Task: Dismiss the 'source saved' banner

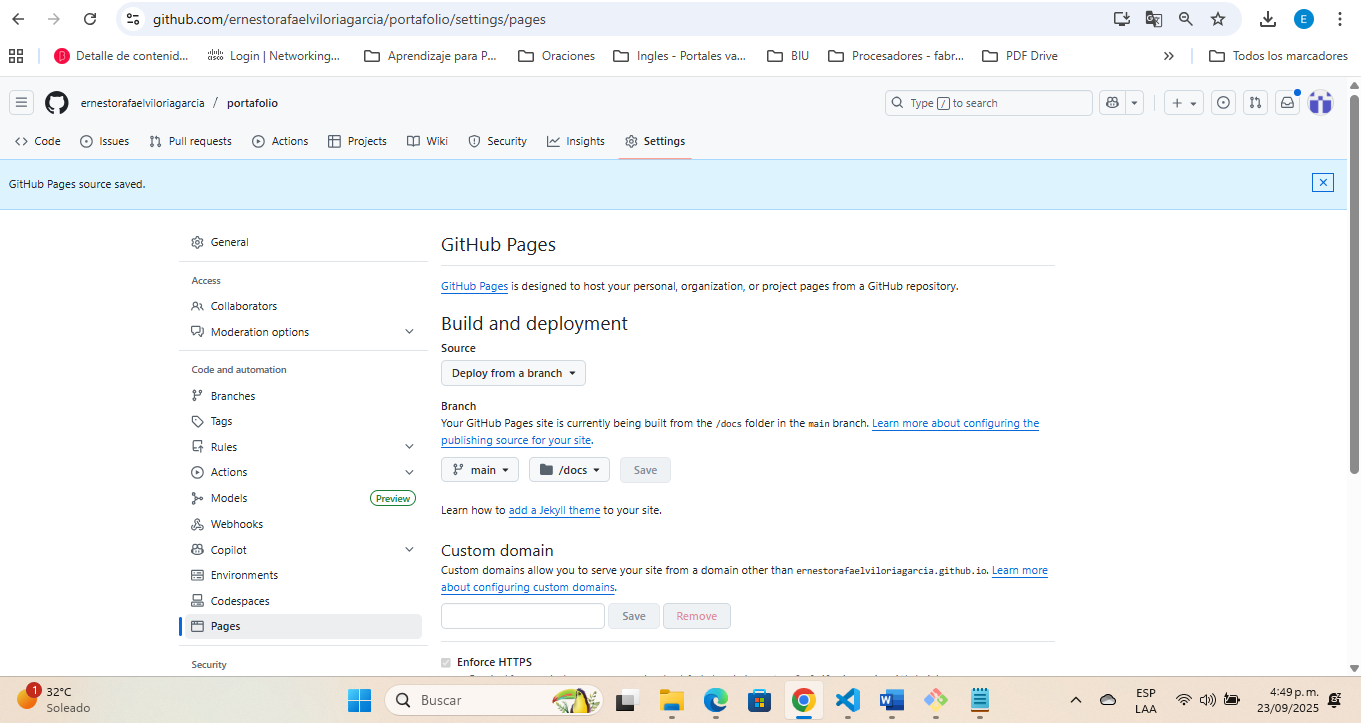Action: pyautogui.click(x=1323, y=182)
